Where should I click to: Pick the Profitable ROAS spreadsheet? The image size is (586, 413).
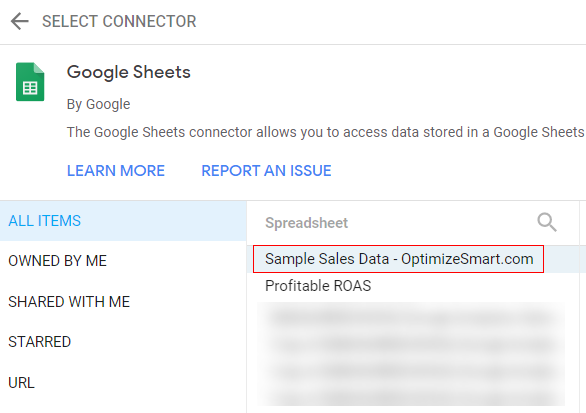coord(318,286)
